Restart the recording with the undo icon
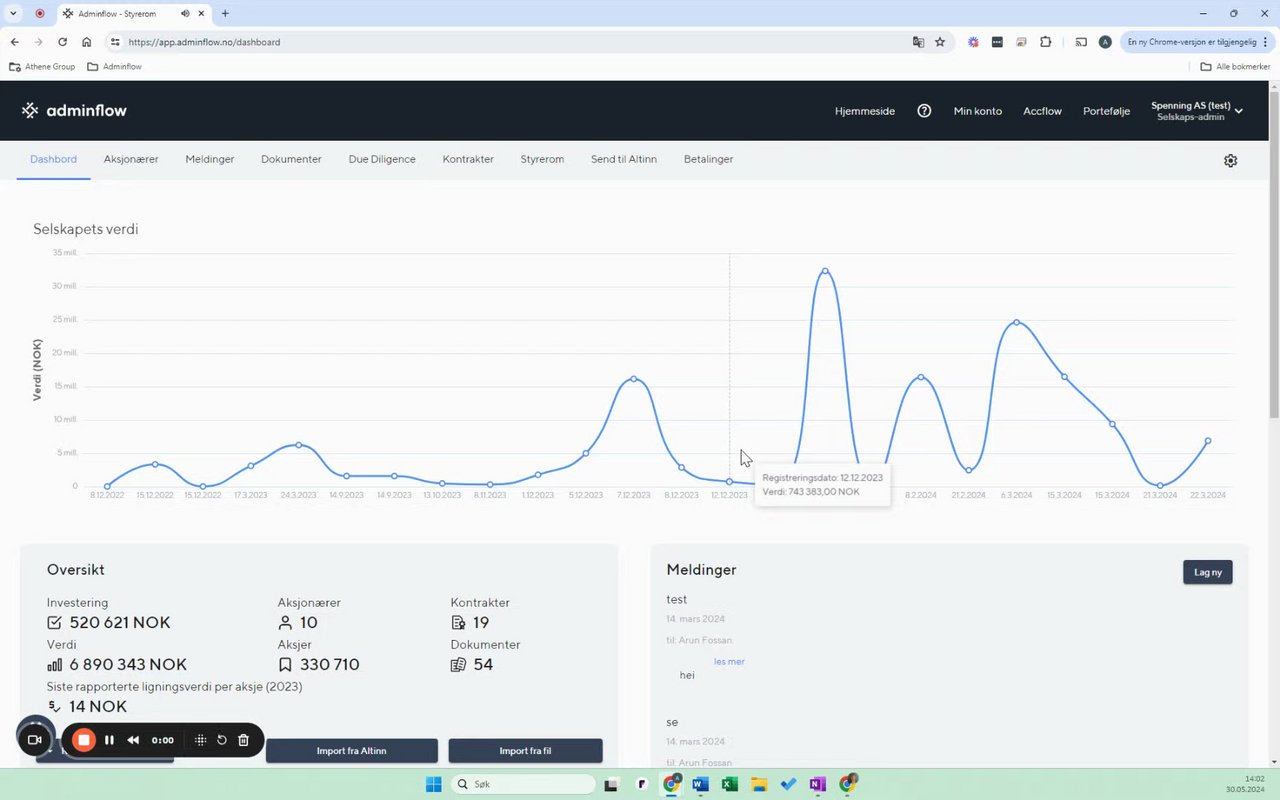This screenshot has width=1280, height=800. (x=222, y=740)
